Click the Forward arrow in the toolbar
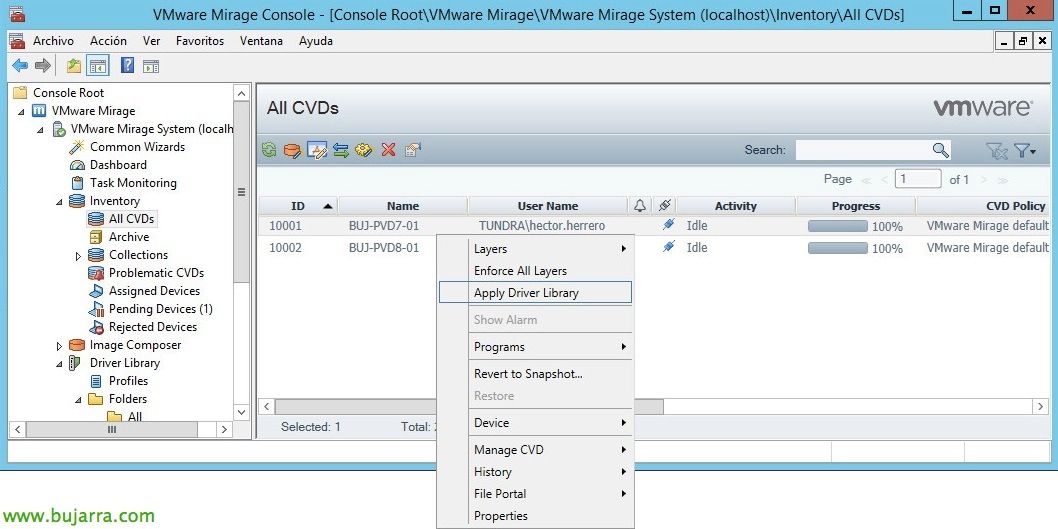This screenshot has width=1058, height=529. coord(43,65)
